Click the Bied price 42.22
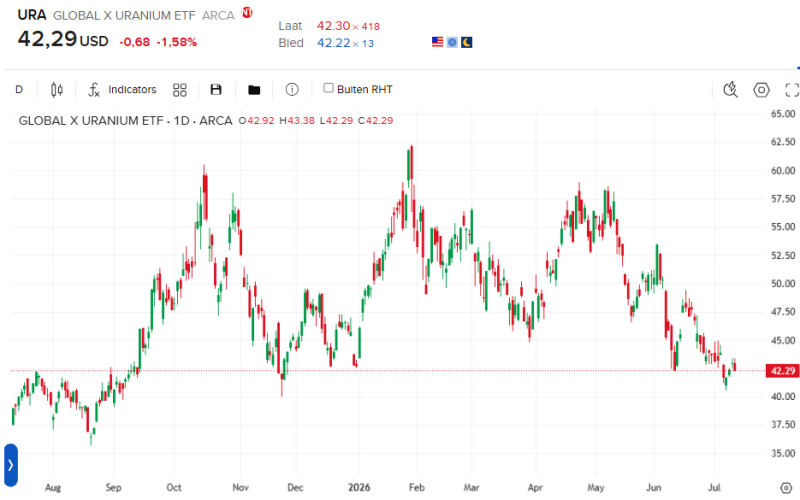 coord(333,43)
